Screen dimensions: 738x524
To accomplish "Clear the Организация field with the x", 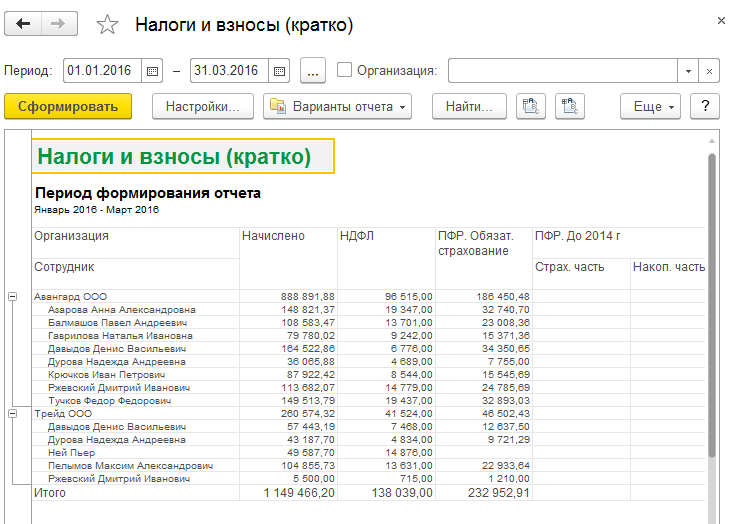I will click(x=709, y=71).
